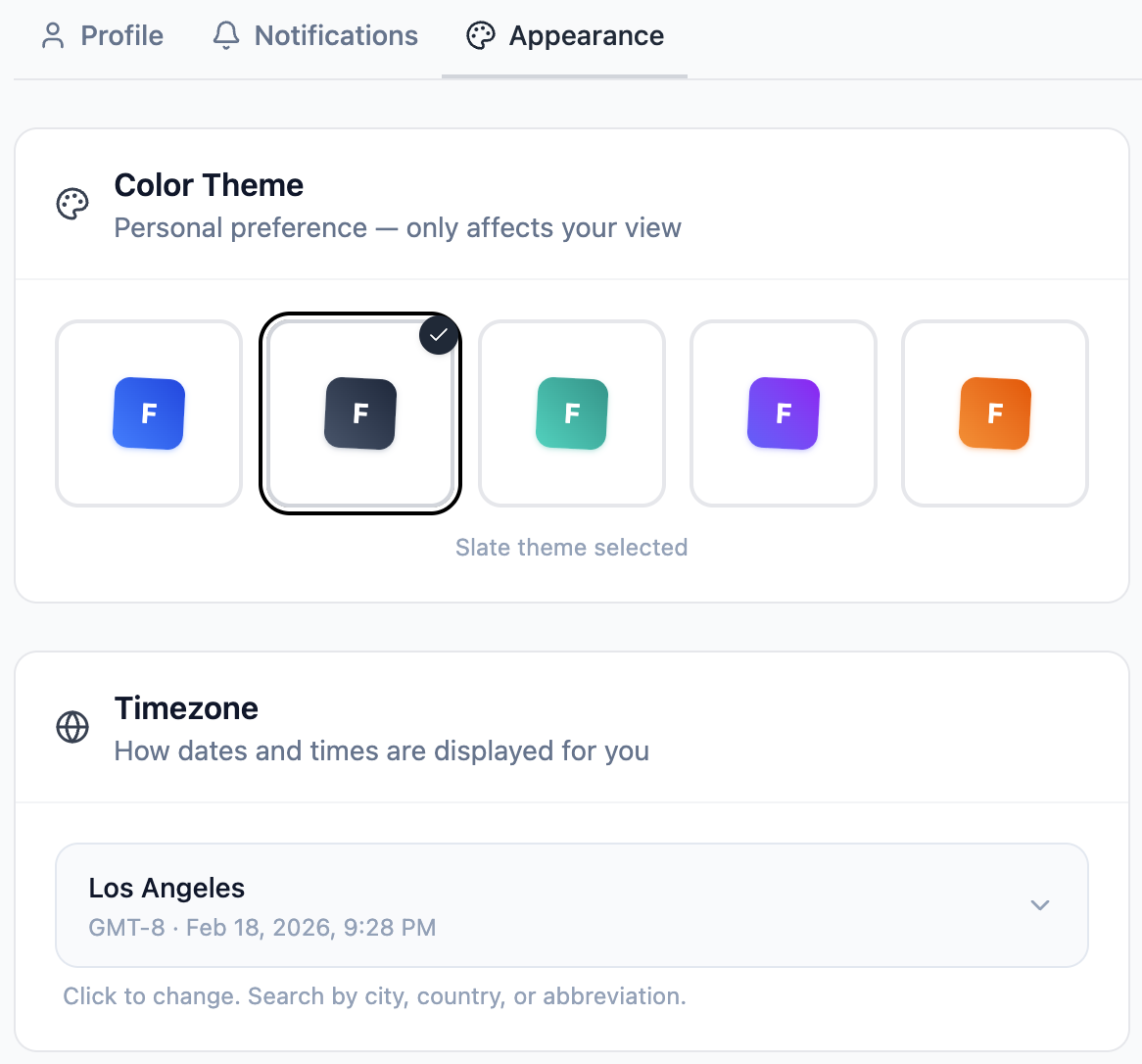Open the timezone dropdown chevron

(x=1040, y=905)
